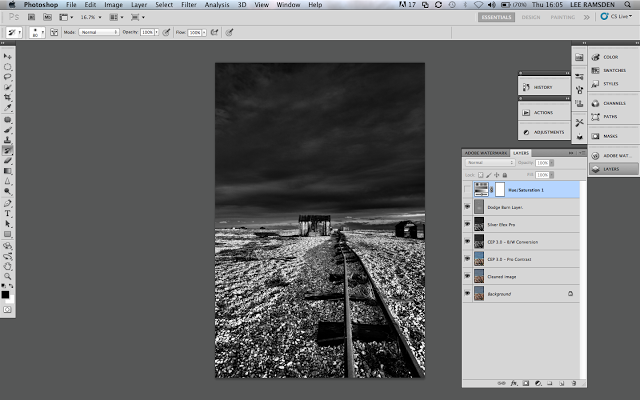Launch Bridge from the application bar

(31, 17)
